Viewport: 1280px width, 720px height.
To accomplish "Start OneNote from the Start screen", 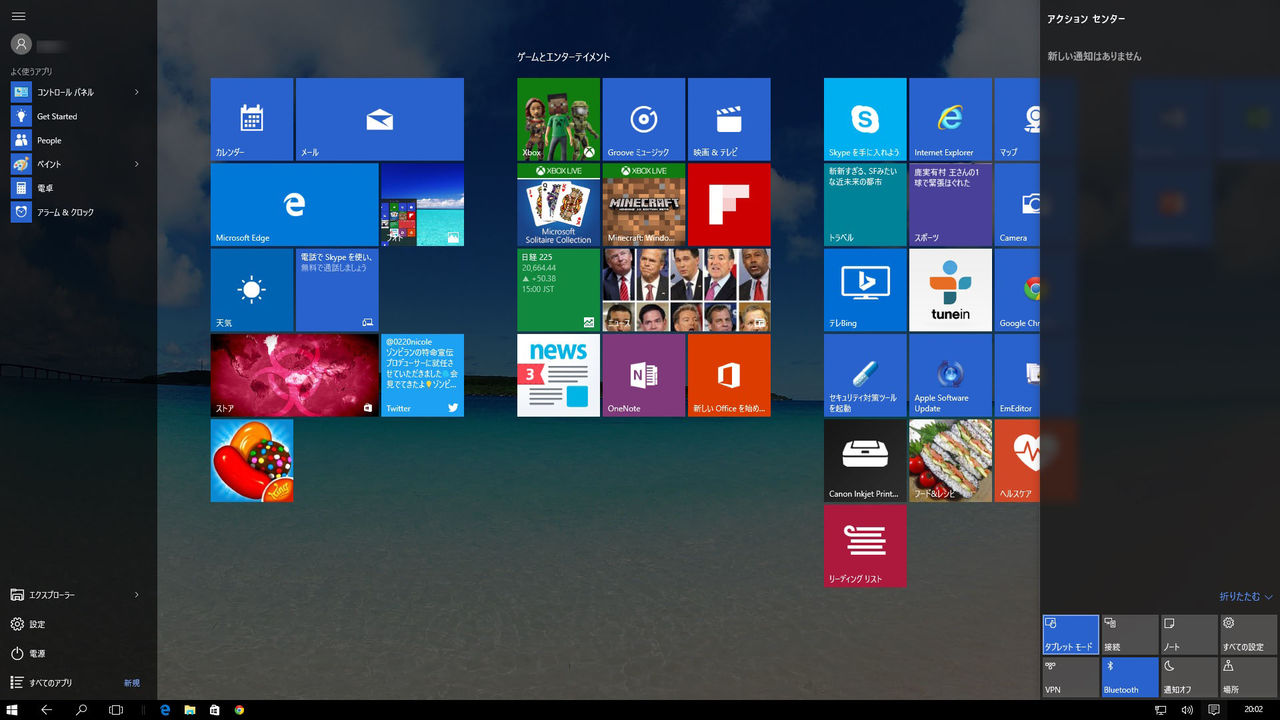I will point(643,375).
